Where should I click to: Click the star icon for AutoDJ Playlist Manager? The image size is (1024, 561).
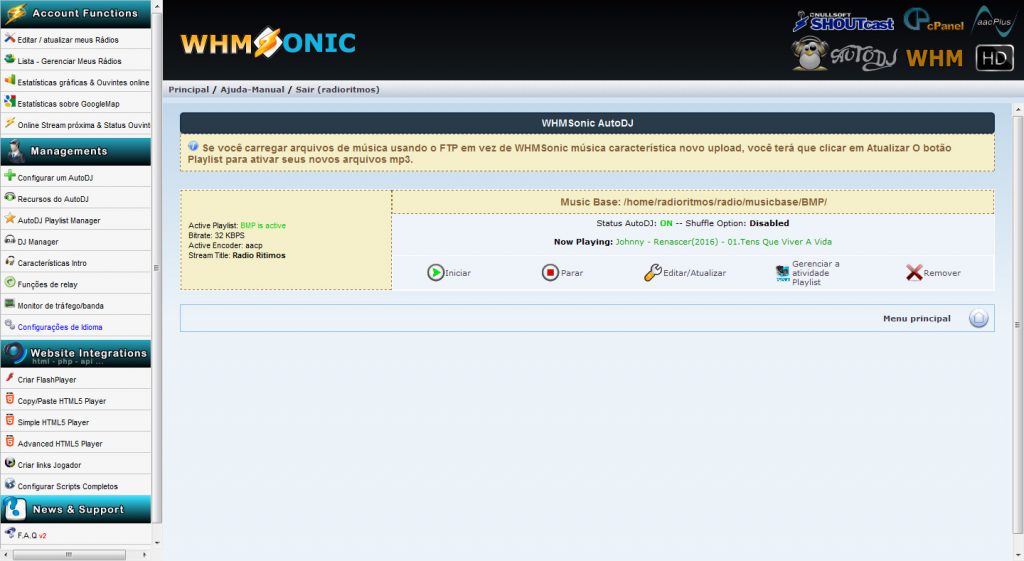9,218
